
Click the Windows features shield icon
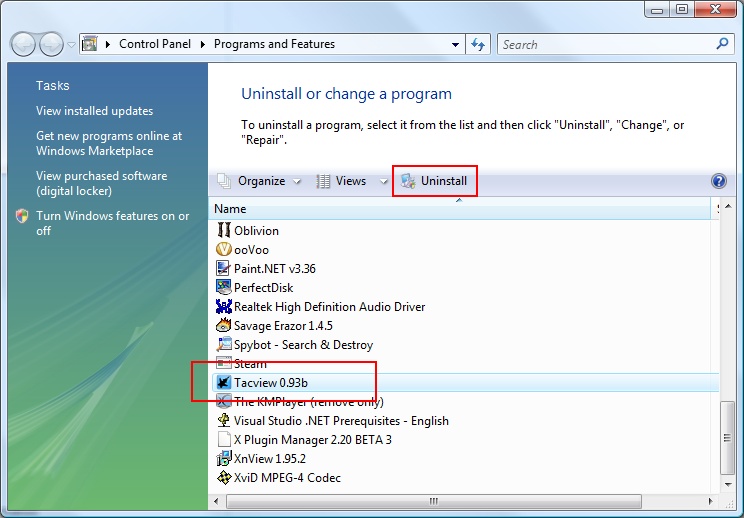click(x=22, y=216)
